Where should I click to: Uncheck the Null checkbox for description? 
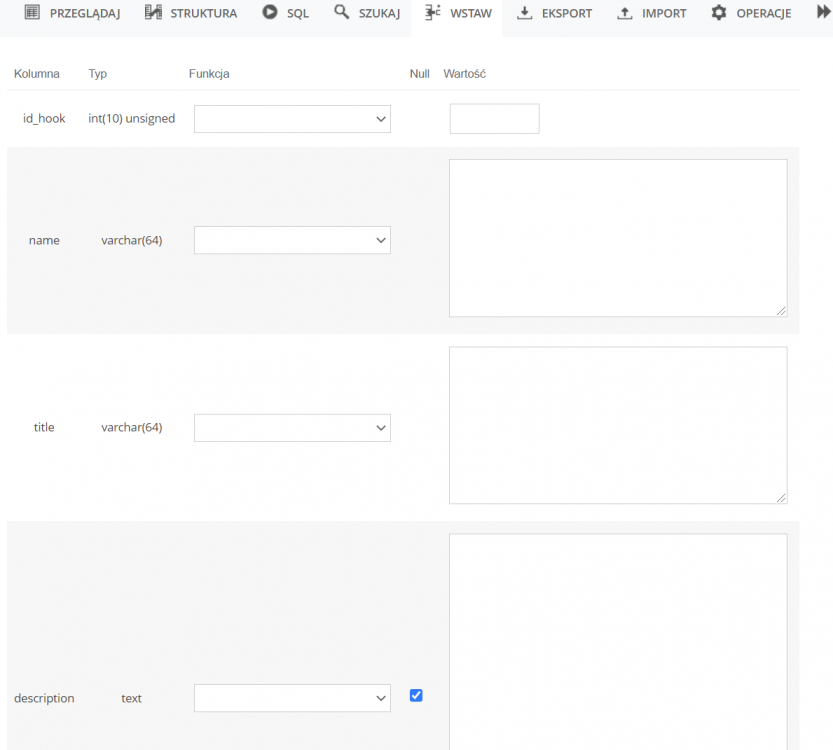(415, 694)
